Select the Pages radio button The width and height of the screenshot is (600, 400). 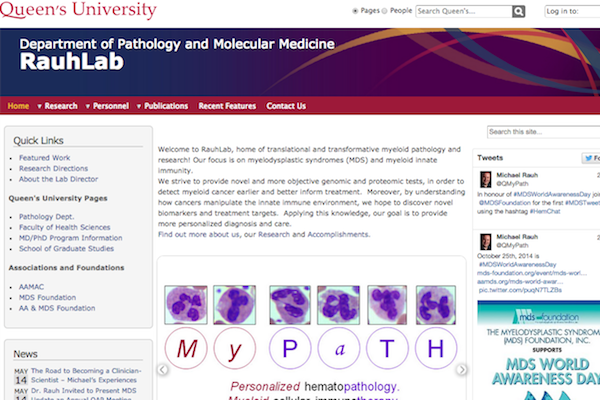[356, 11]
